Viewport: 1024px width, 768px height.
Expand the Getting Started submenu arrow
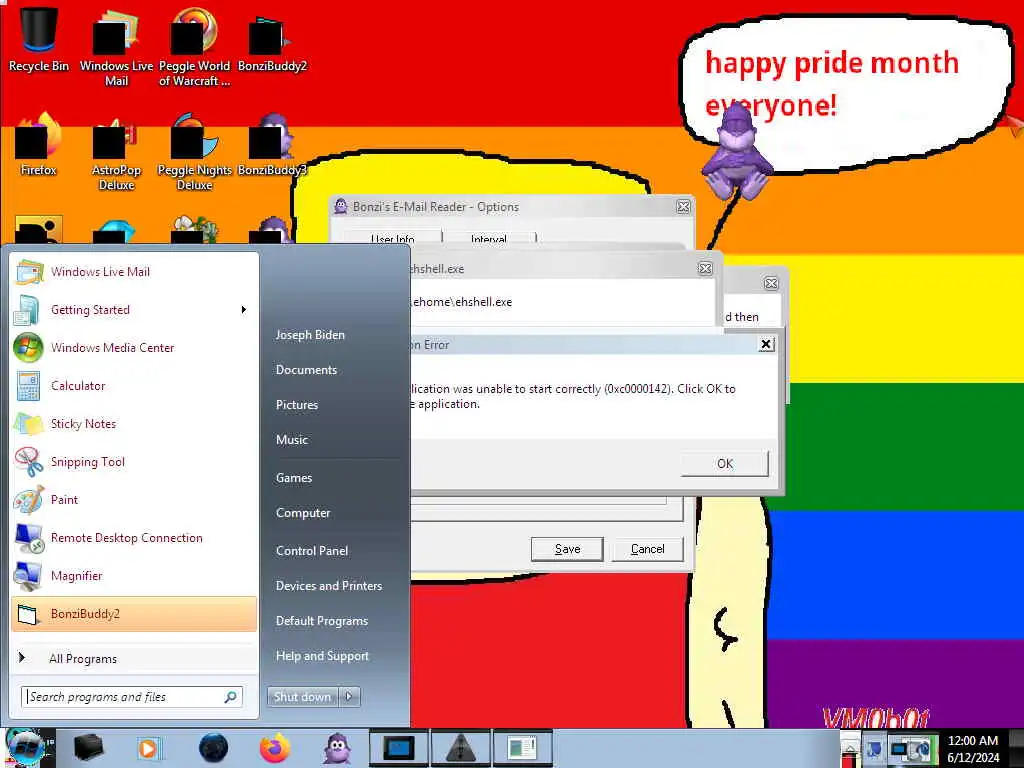click(244, 310)
